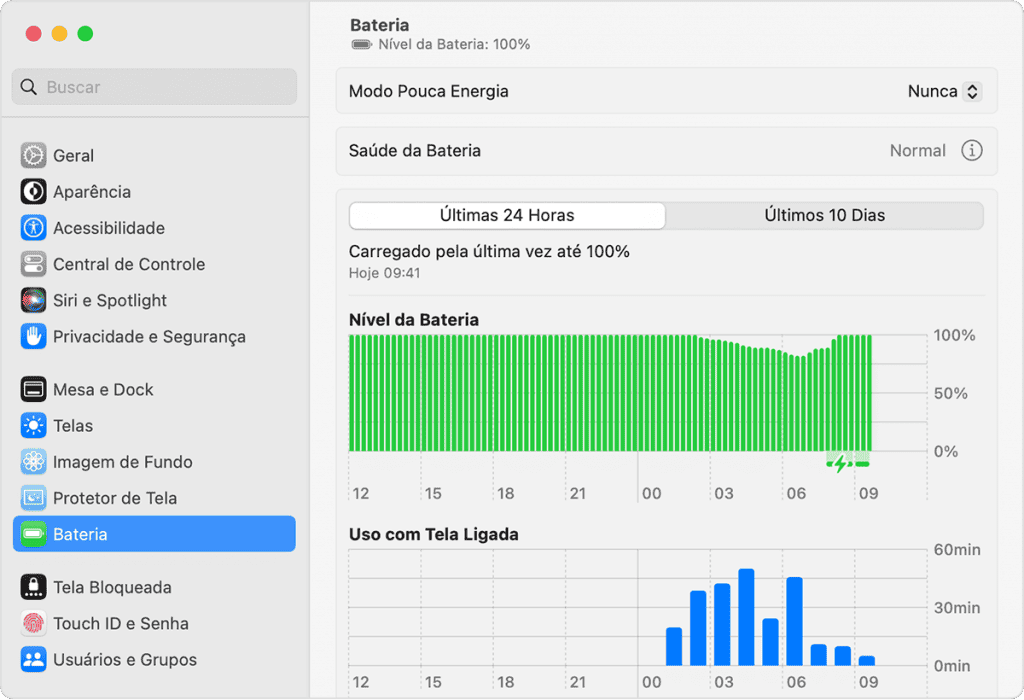The image size is (1024, 700).
Task: Select the Últimas 24 Horas tab
Action: point(507,215)
